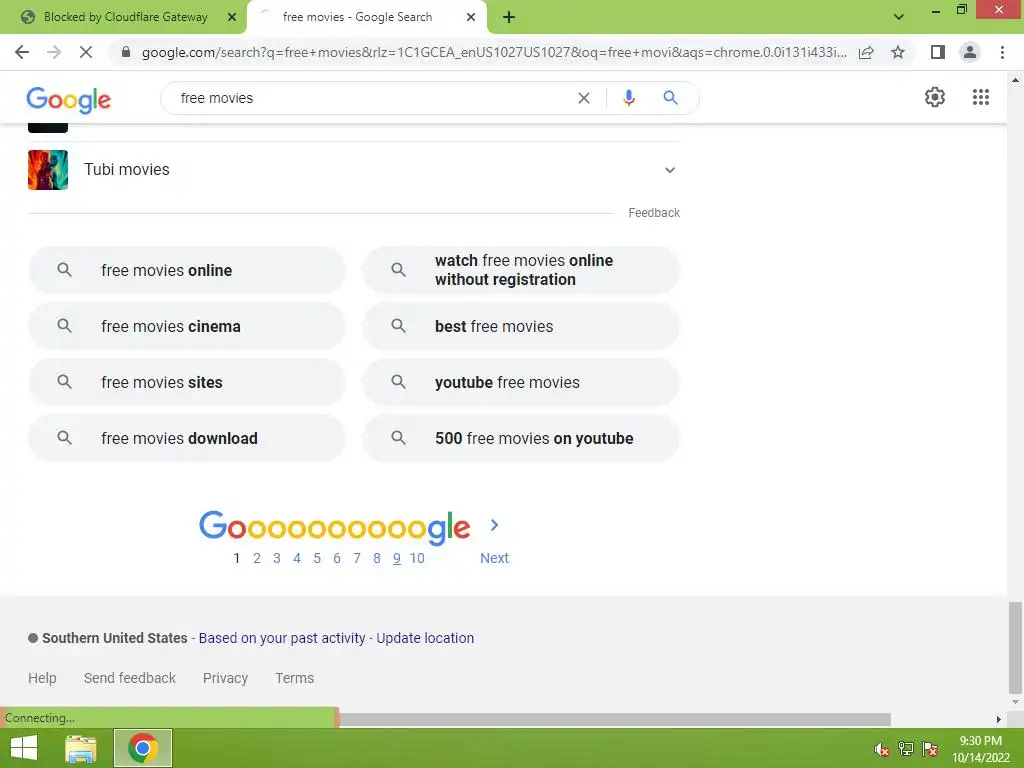Open the Privacy footer link
Image resolution: width=1024 pixels, height=768 pixels.
[x=225, y=678]
